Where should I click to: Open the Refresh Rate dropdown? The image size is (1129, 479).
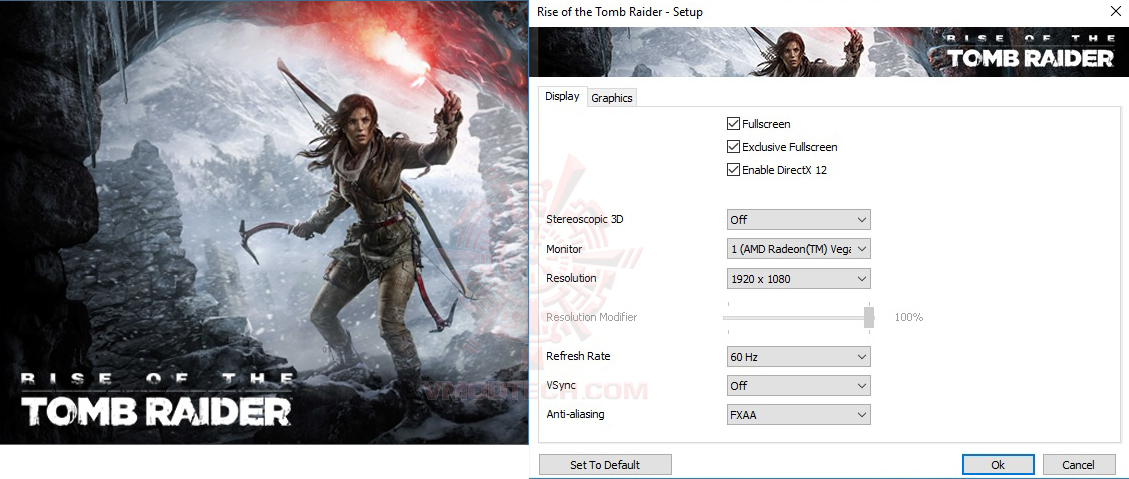[x=799, y=357]
